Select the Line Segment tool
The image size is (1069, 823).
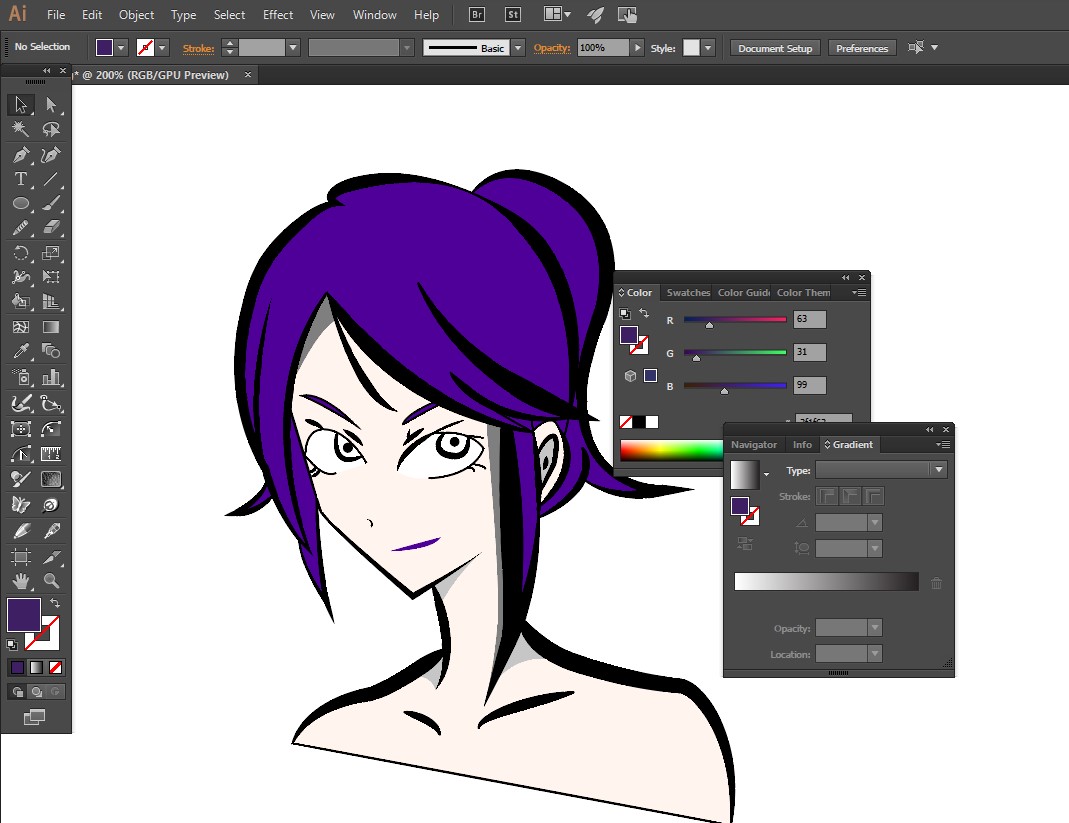click(x=51, y=179)
